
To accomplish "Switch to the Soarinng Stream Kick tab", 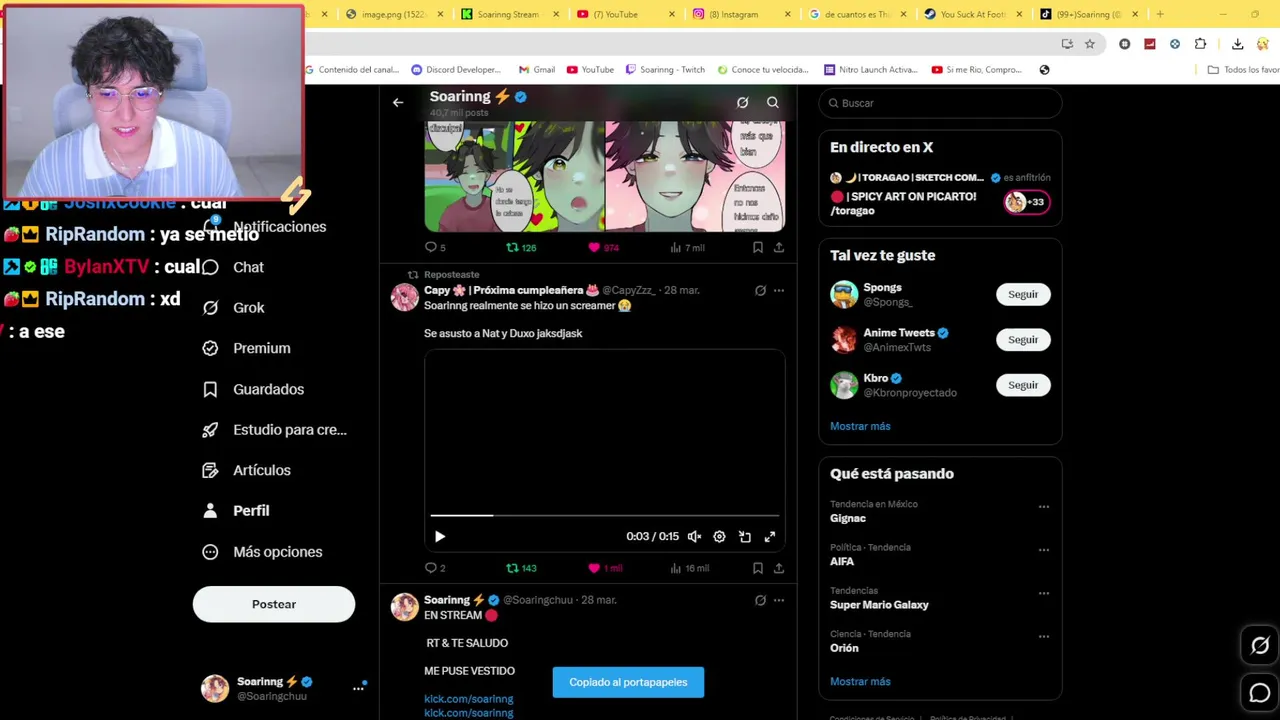I will [x=508, y=14].
